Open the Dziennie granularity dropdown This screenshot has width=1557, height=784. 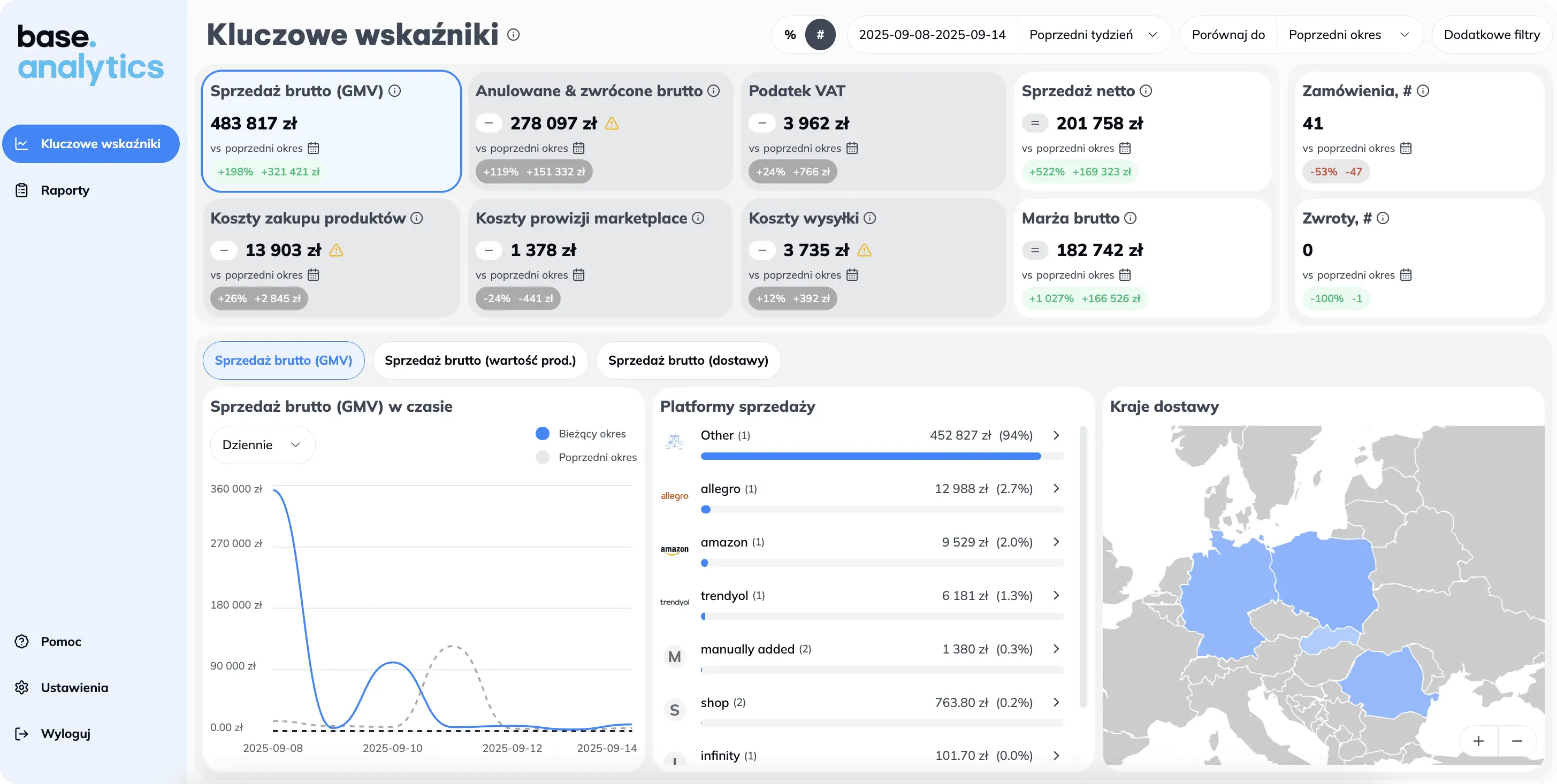pos(262,445)
